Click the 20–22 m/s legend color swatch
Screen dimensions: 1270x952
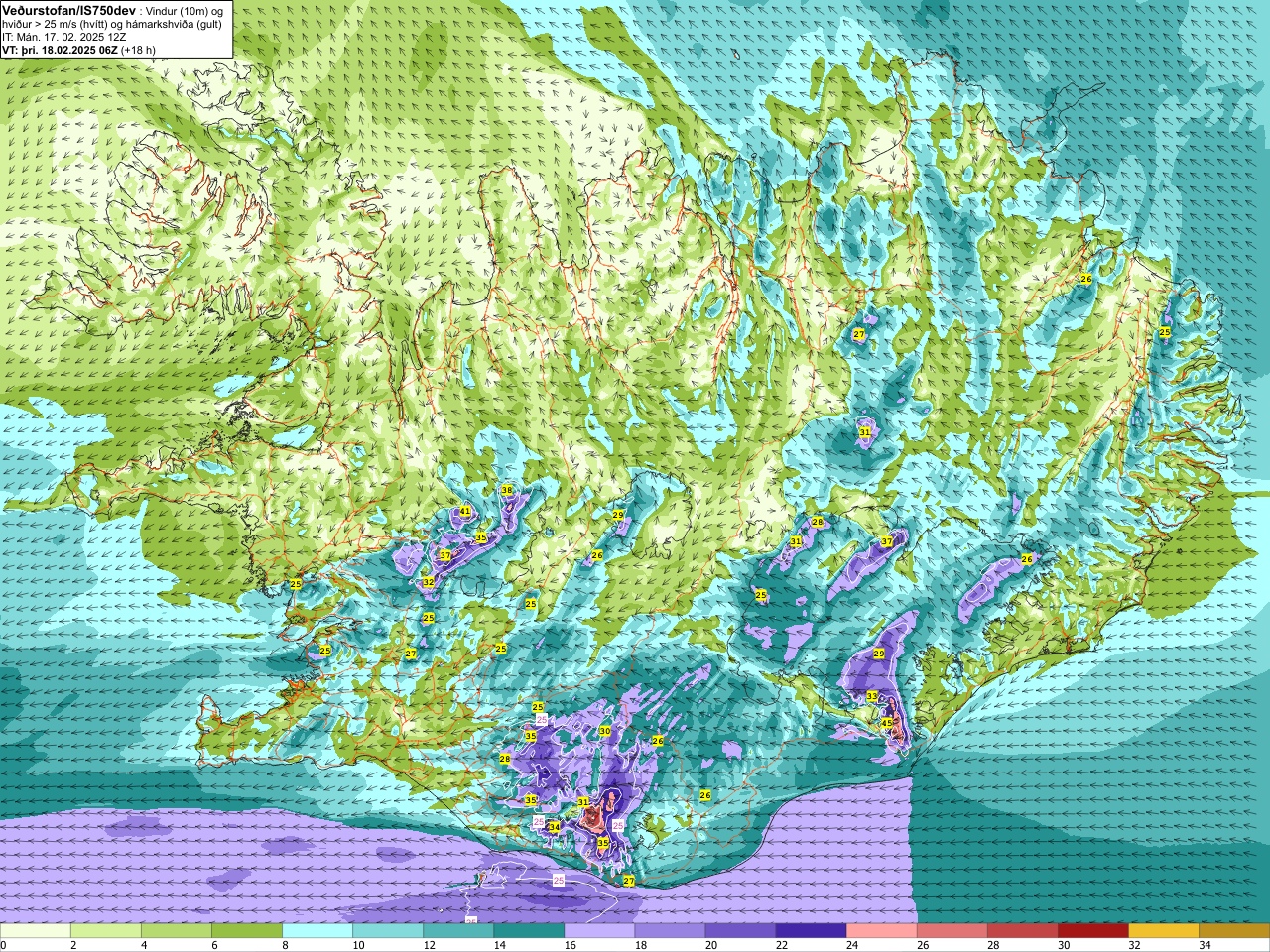pos(740,931)
